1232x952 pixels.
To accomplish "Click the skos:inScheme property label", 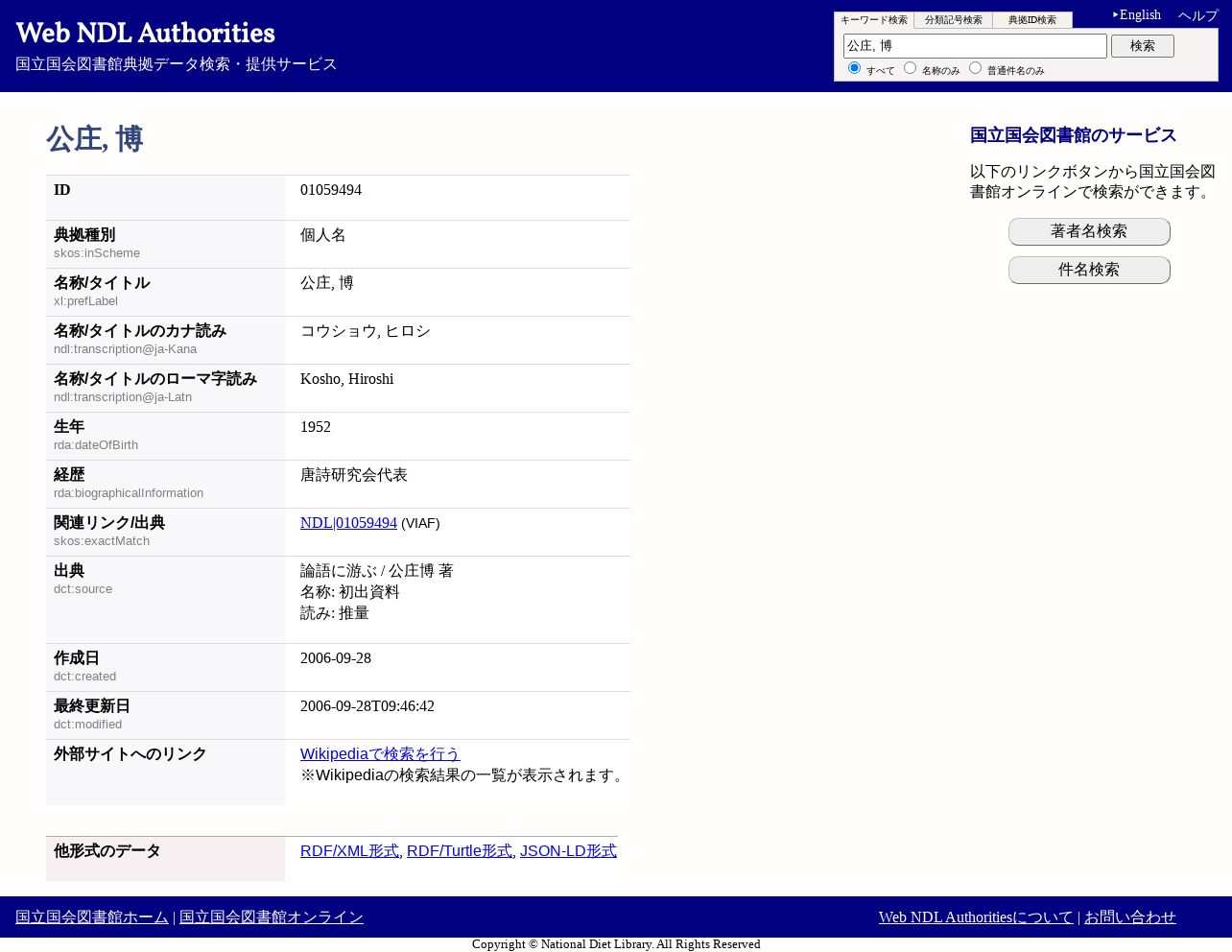I will (x=97, y=253).
